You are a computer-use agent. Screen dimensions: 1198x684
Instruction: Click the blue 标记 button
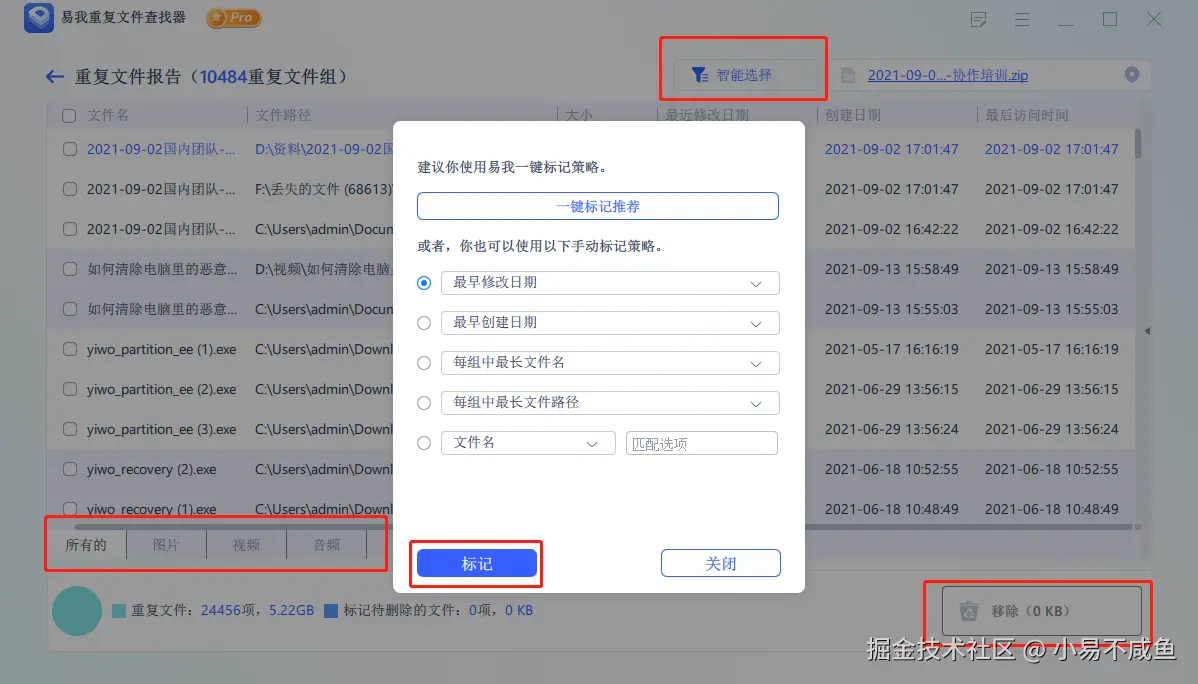(x=477, y=563)
